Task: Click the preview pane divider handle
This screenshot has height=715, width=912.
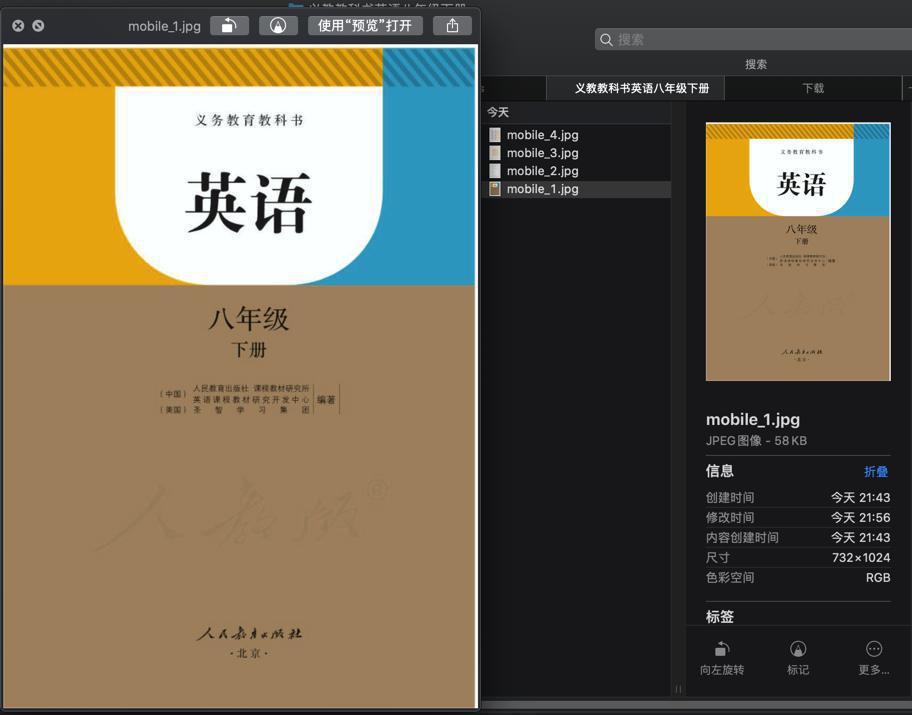Action: click(x=678, y=689)
